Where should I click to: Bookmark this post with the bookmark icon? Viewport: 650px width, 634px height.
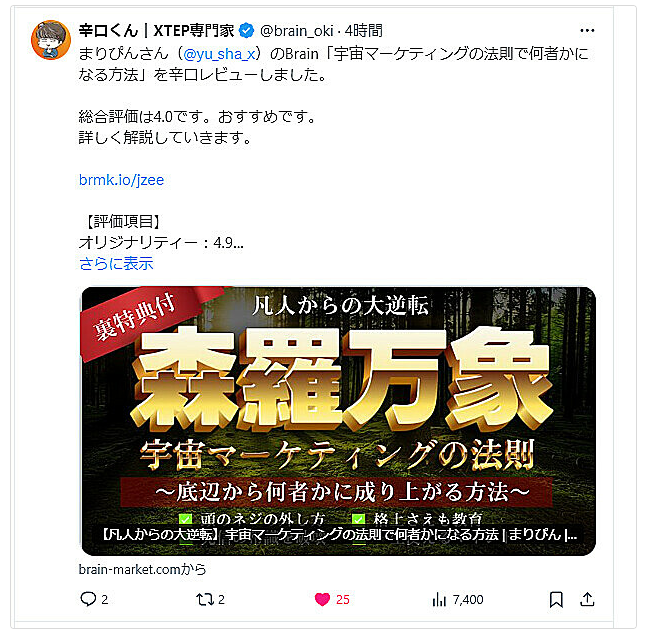[x=556, y=599]
